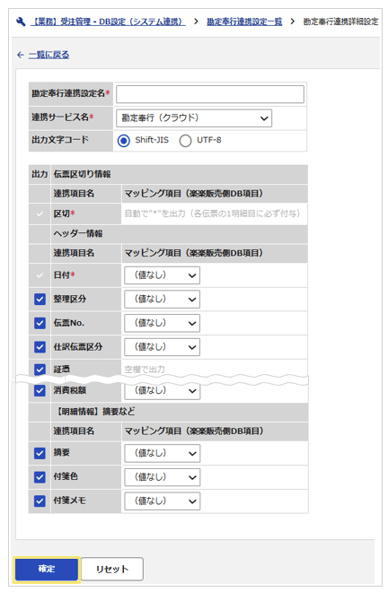Open the 付箋メモ mapping dropdown

pos(162,501)
